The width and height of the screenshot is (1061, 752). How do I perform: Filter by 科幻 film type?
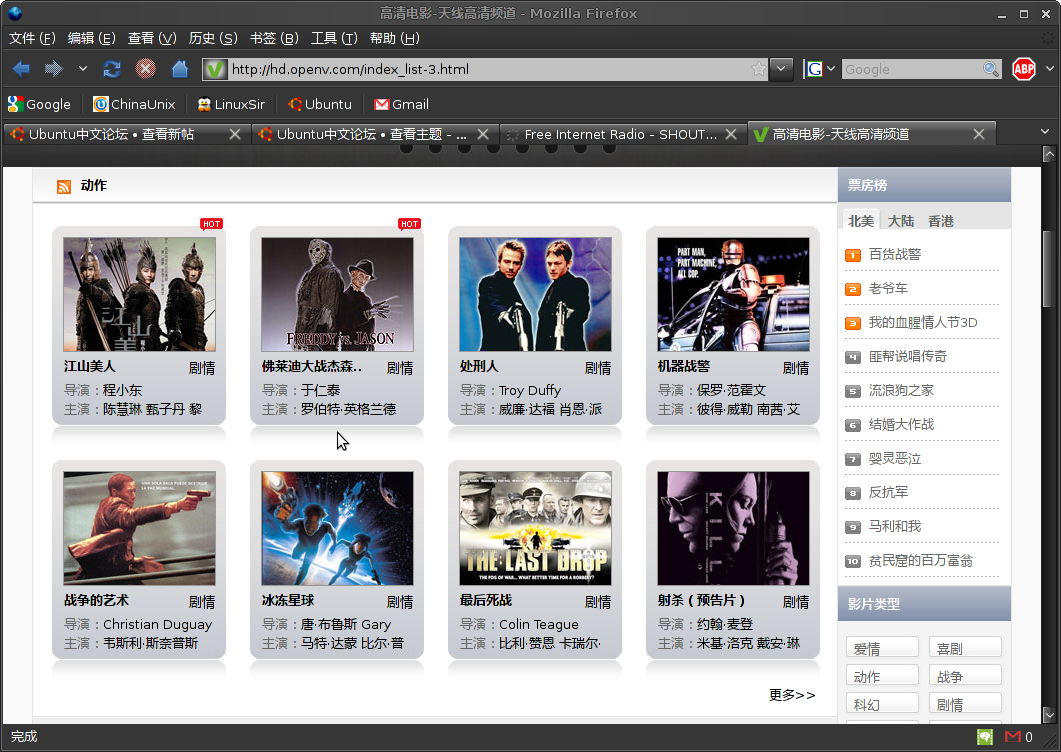(882, 703)
